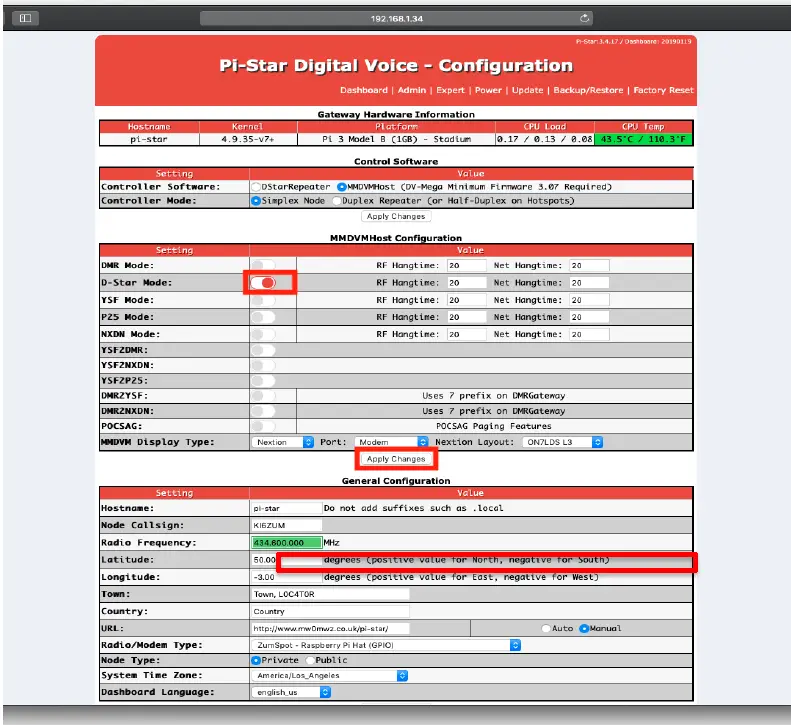
Task: Click YSF Mode Net Hangtime field
Action: (589, 300)
